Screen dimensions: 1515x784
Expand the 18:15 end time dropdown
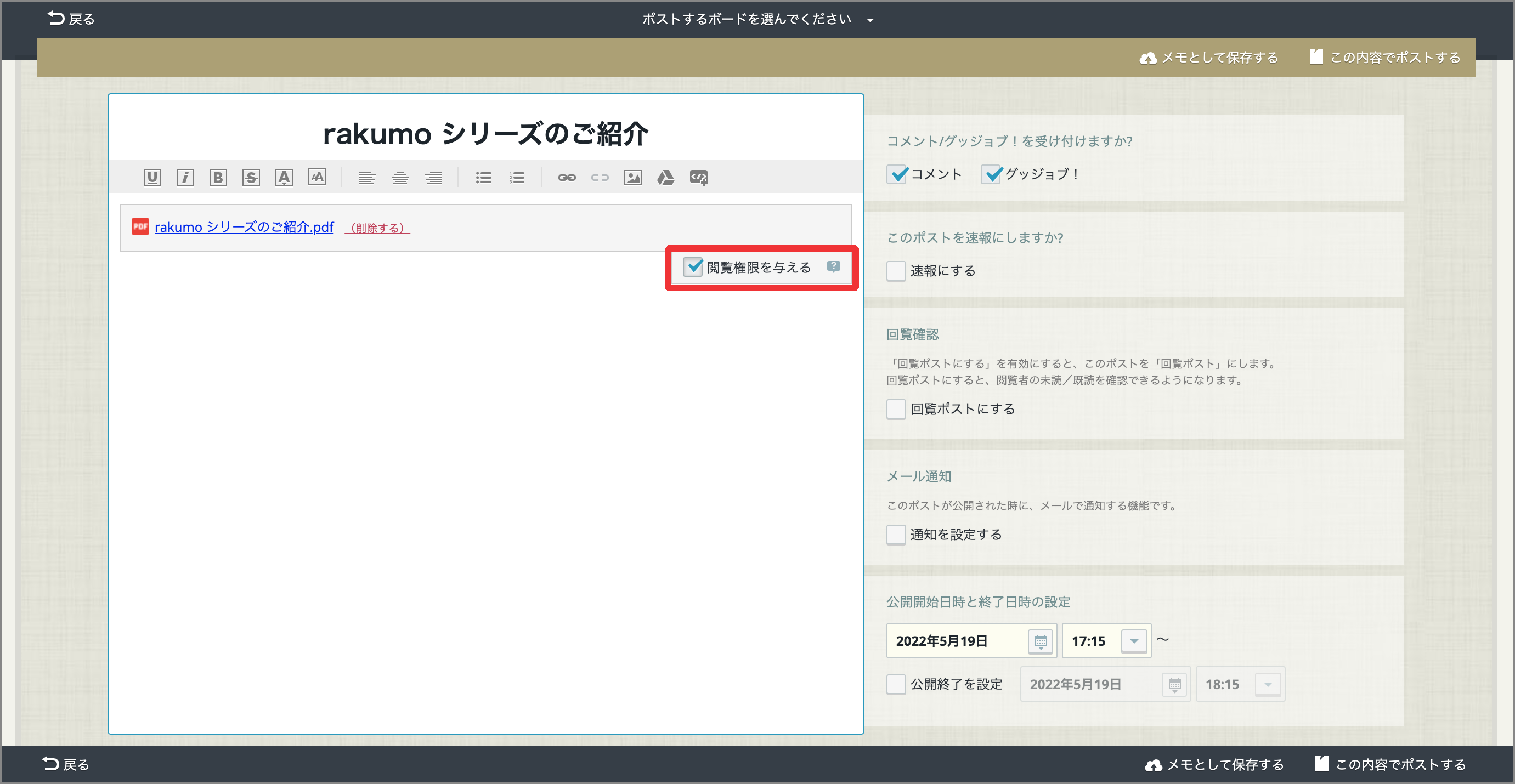(x=1268, y=684)
